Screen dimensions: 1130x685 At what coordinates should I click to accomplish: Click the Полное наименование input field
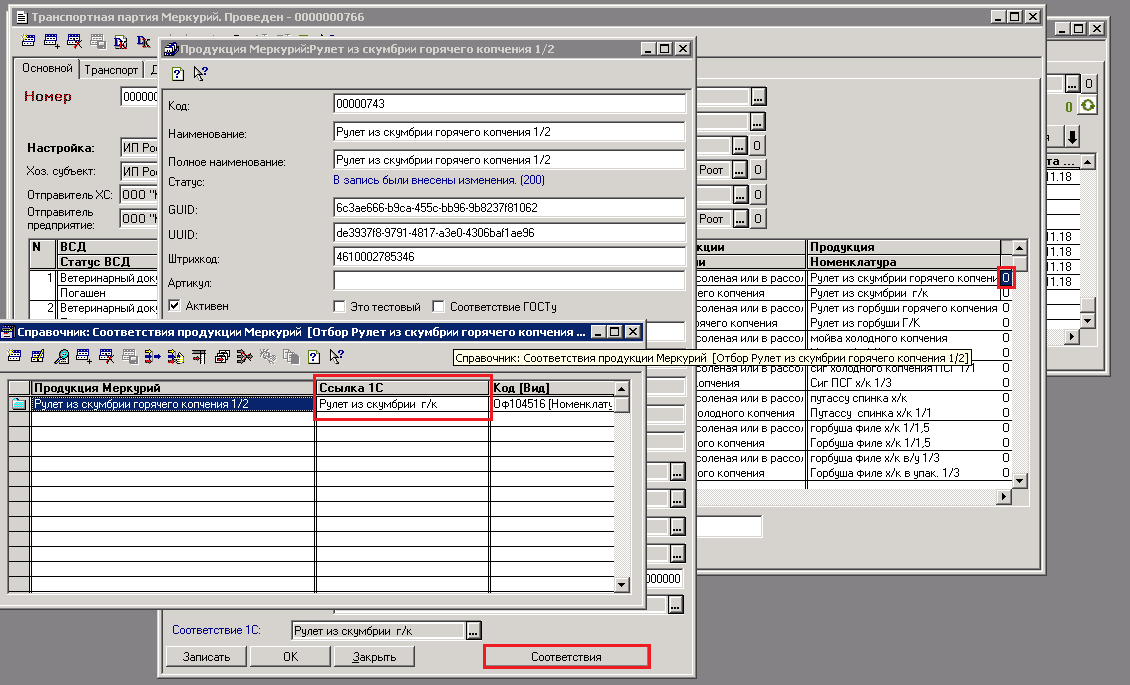point(510,160)
